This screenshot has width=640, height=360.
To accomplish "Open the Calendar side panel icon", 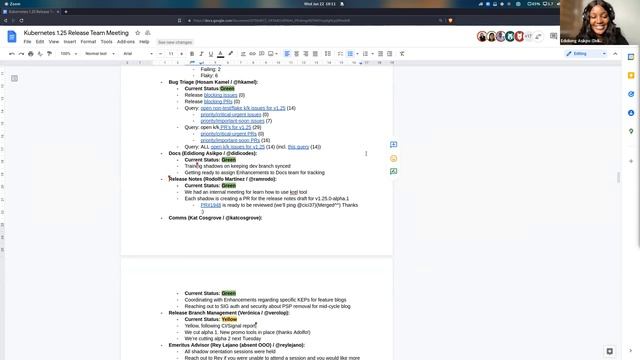I will pyautogui.click(x=631, y=57).
